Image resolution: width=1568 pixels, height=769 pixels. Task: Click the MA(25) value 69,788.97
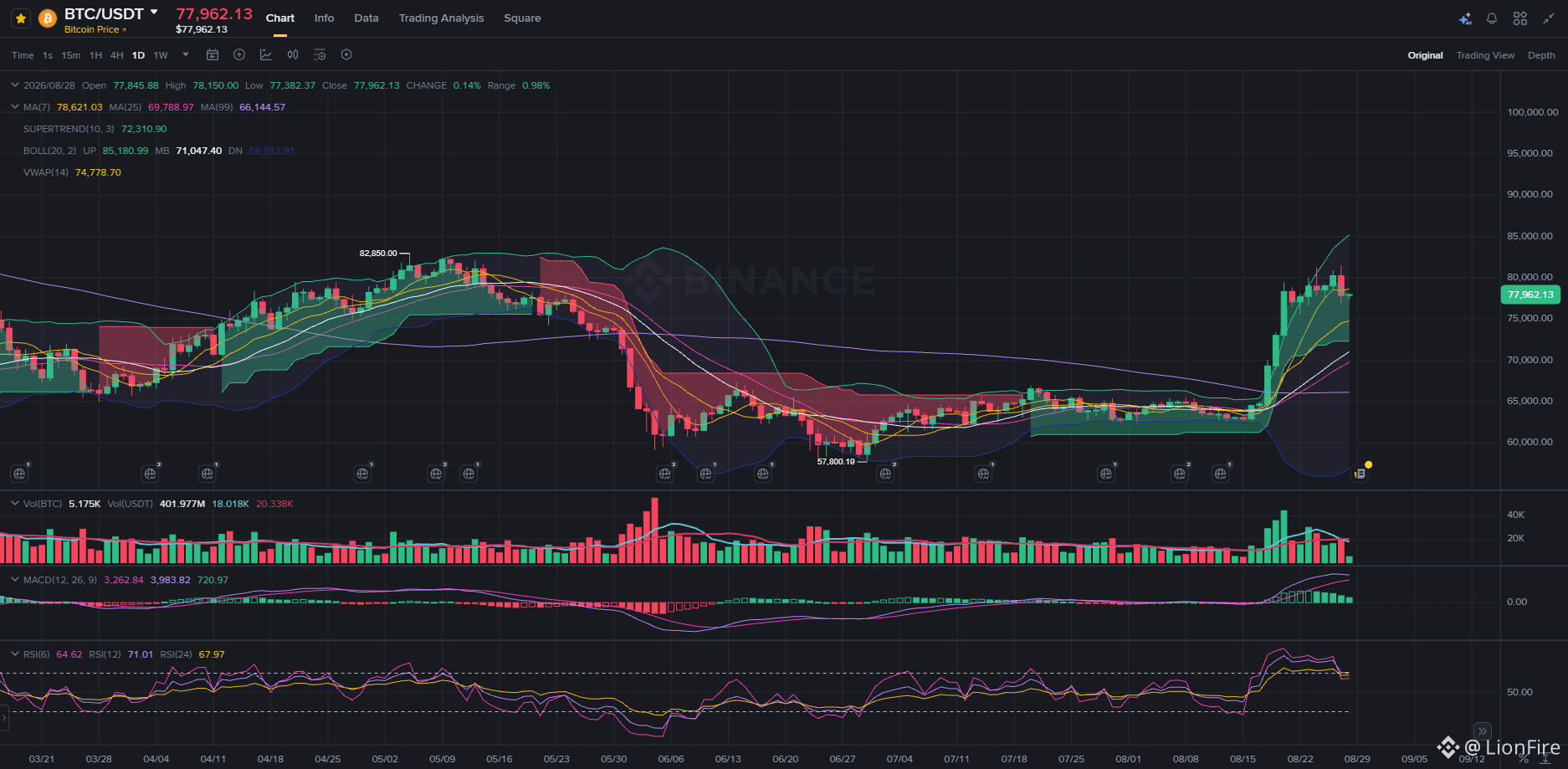pos(171,107)
